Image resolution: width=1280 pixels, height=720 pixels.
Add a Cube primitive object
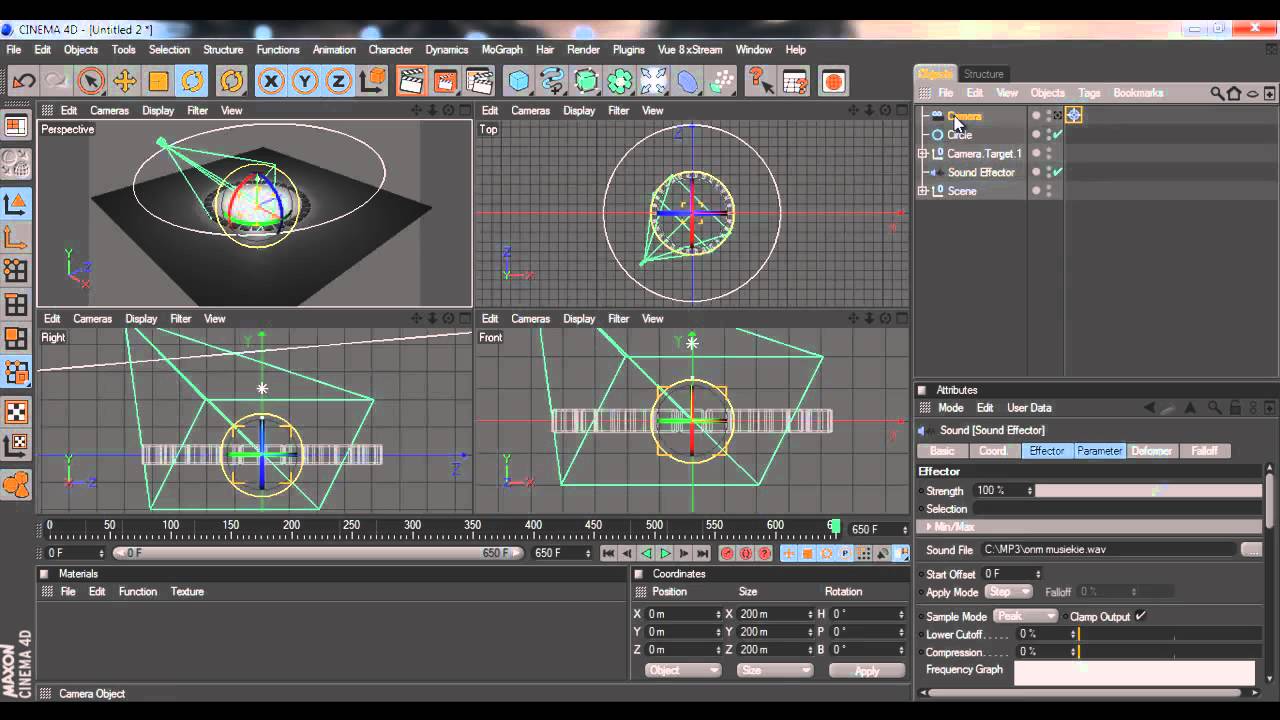pyautogui.click(x=518, y=81)
